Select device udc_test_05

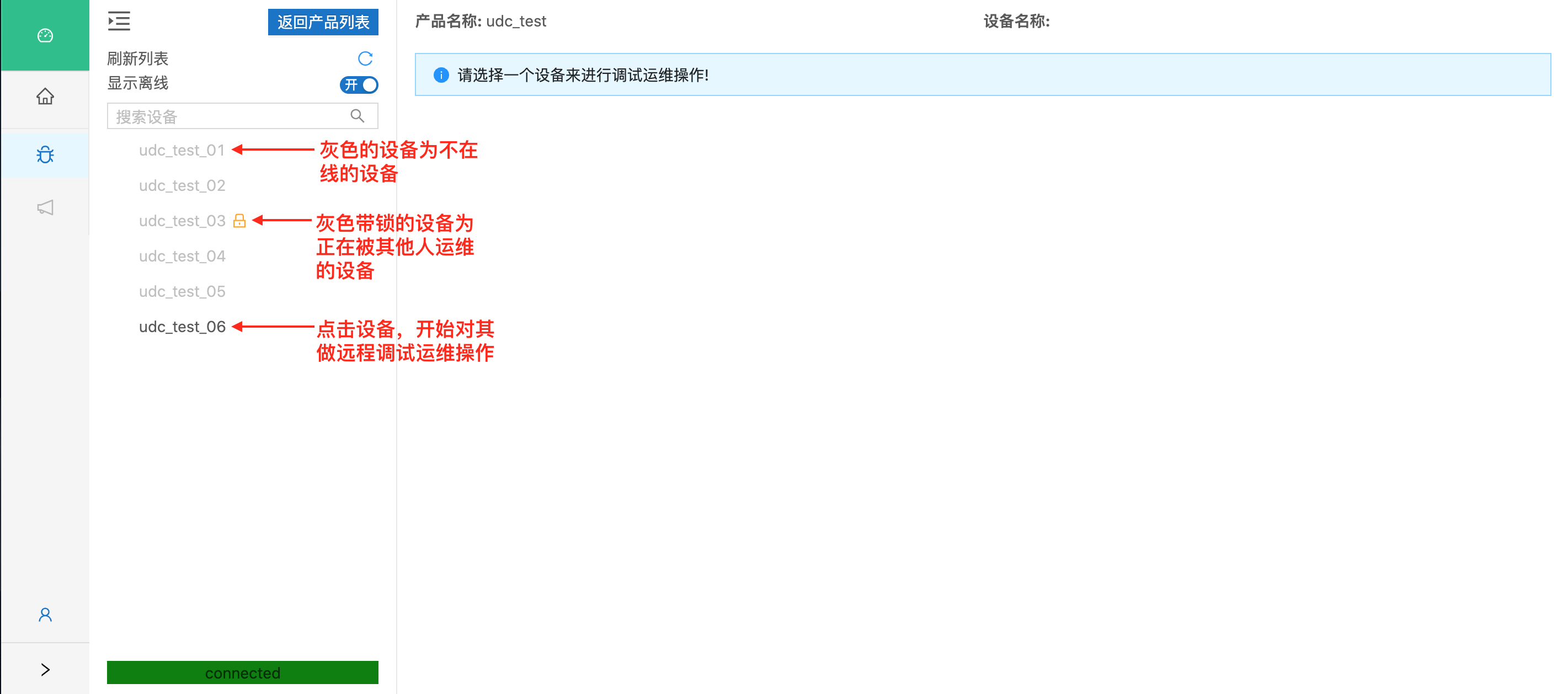click(182, 292)
